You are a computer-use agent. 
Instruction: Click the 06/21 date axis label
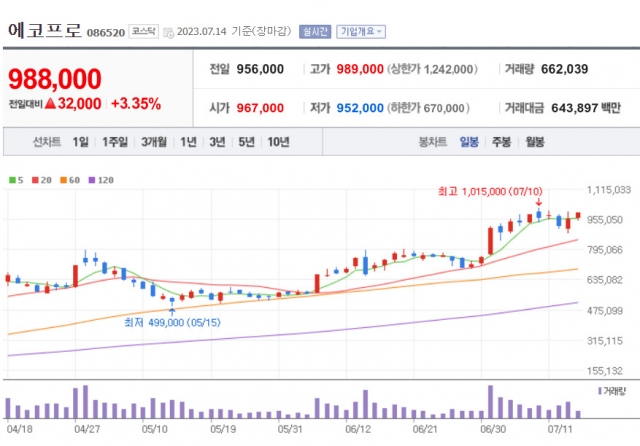[x=425, y=429]
